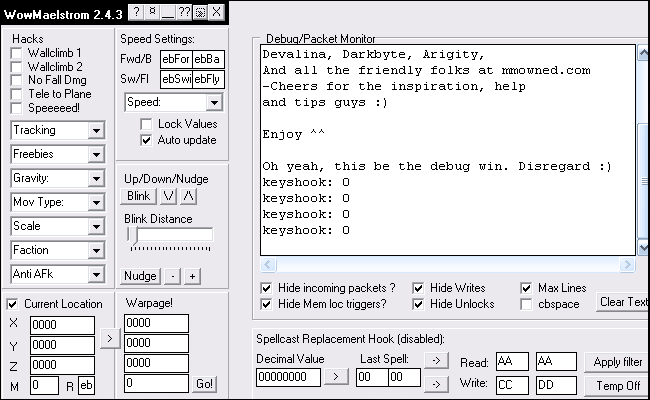Check Lock Values option
This screenshot has height=400, width=650.
coord(146,124)
